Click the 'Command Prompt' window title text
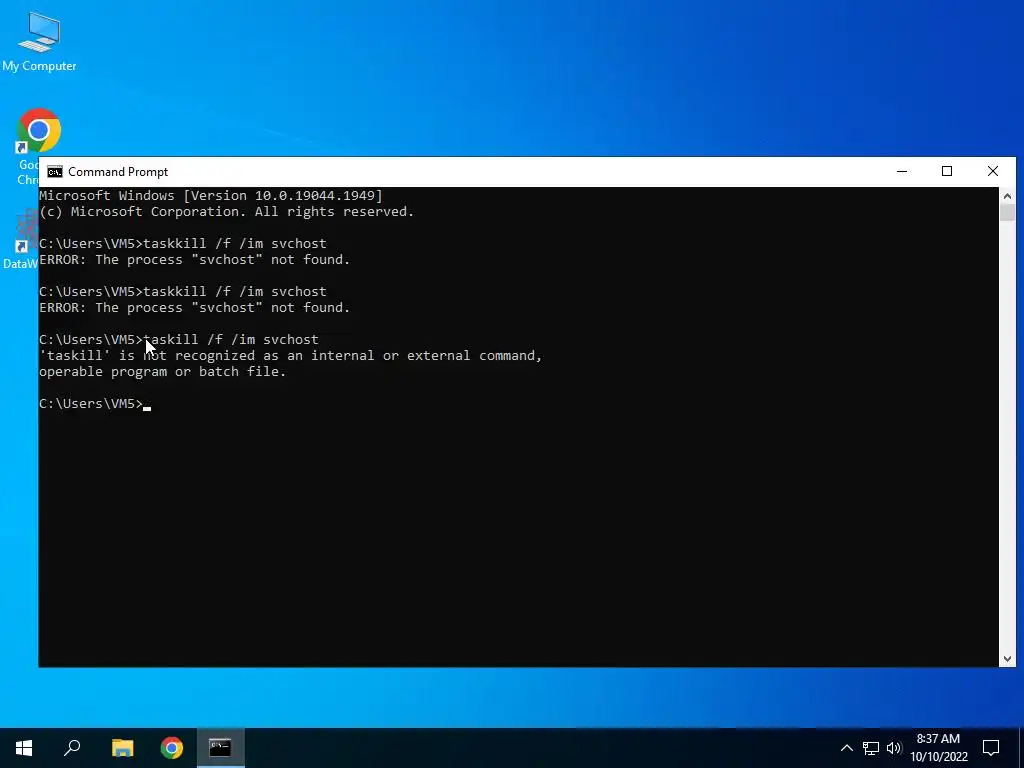 click(x=118, y=172)
